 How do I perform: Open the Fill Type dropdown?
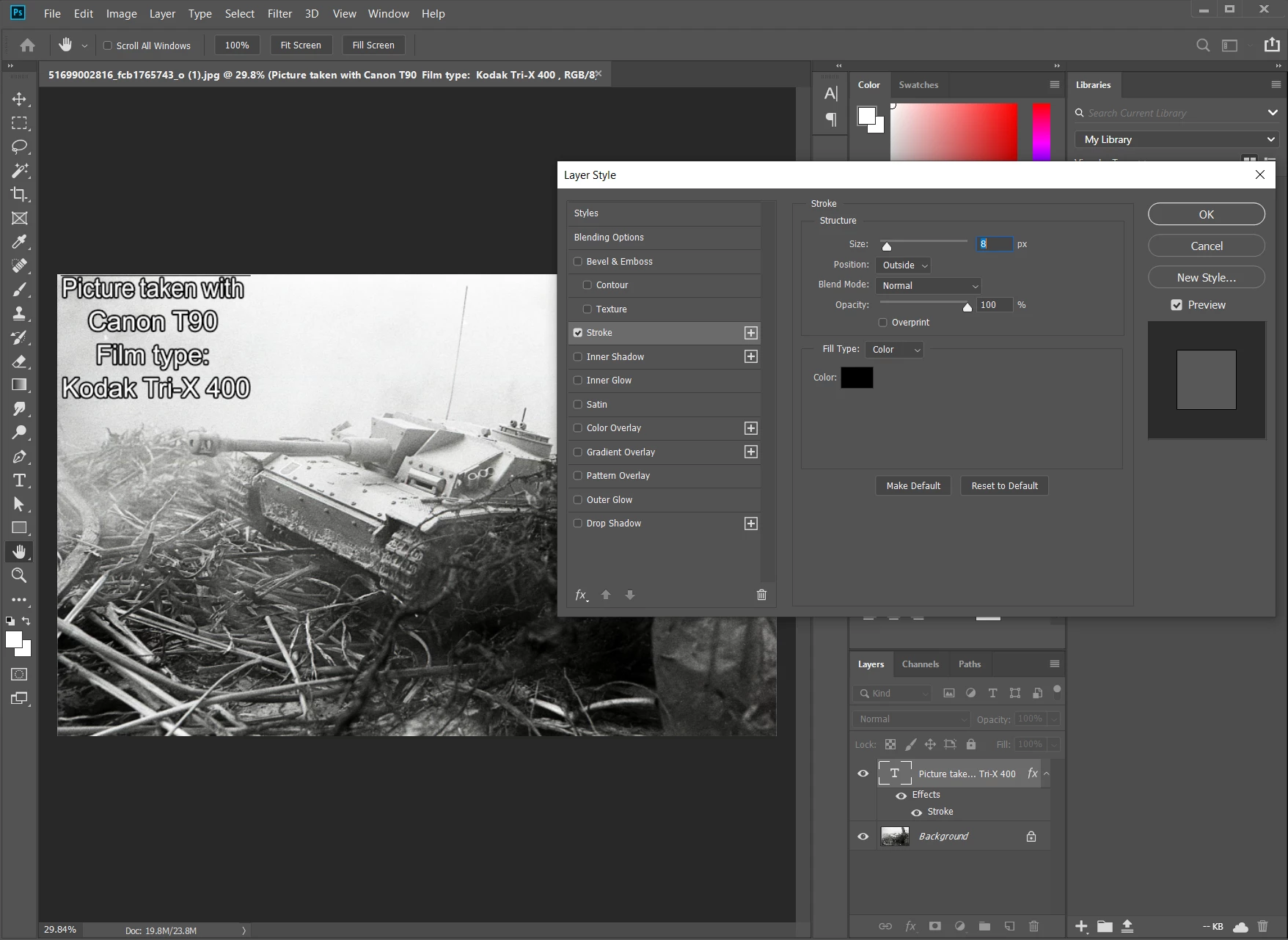point(894,350)
